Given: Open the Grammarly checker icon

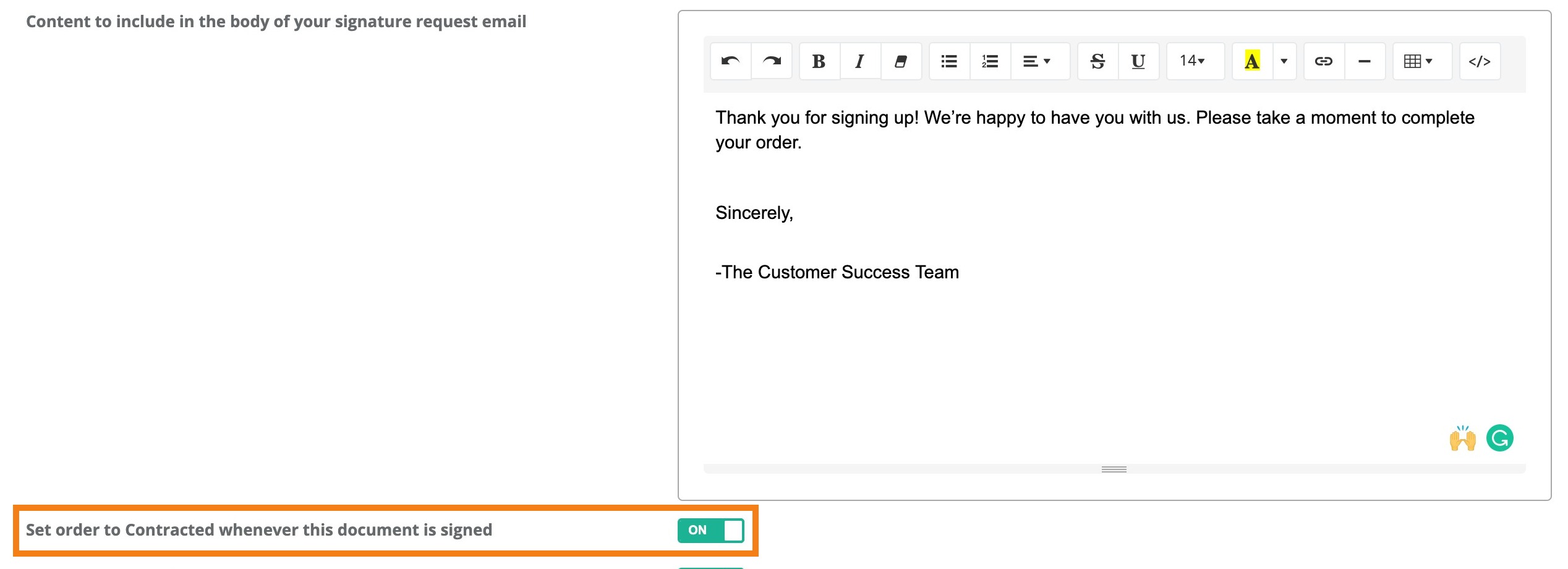Looking at the screenshot, I should 1499,438.
